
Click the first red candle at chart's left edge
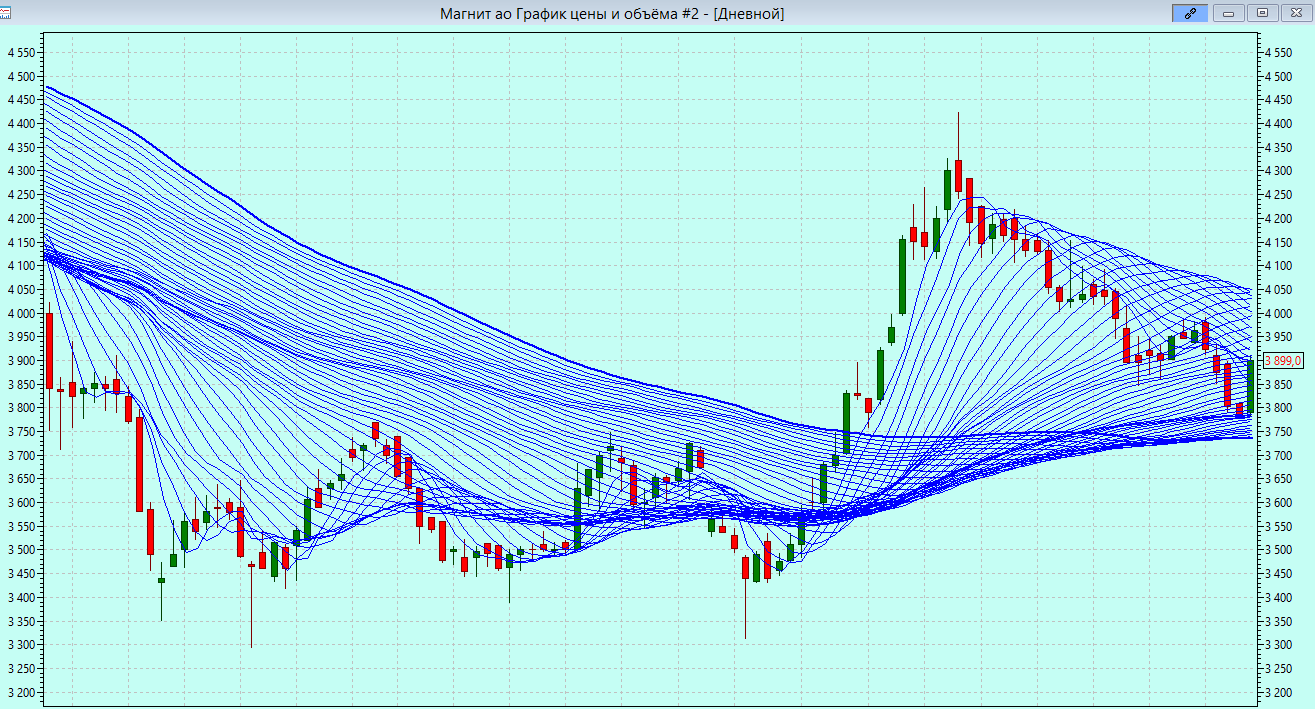pos(49,351)
